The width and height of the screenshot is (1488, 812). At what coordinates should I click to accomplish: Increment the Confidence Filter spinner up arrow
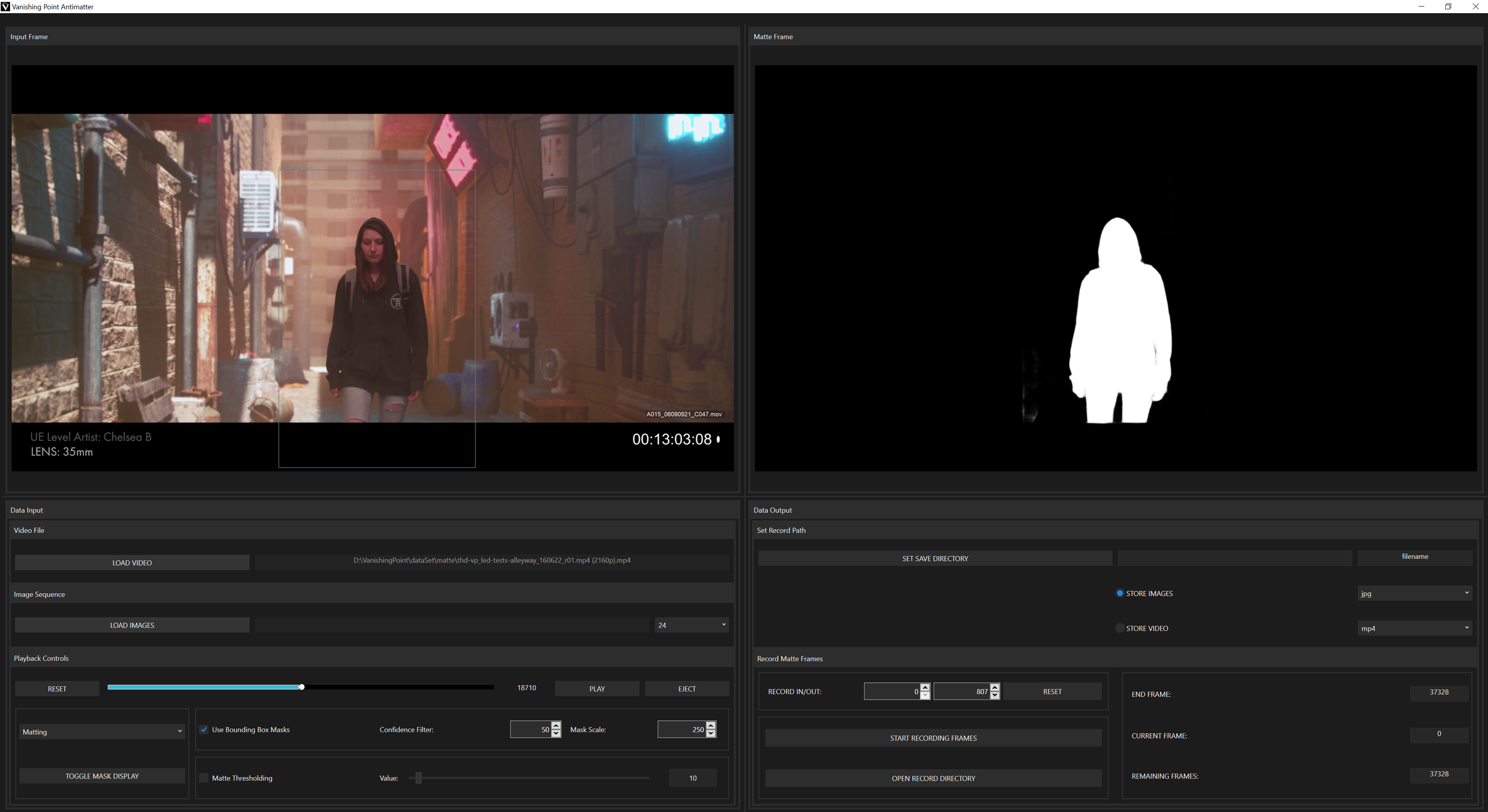(x=556, y=725)
